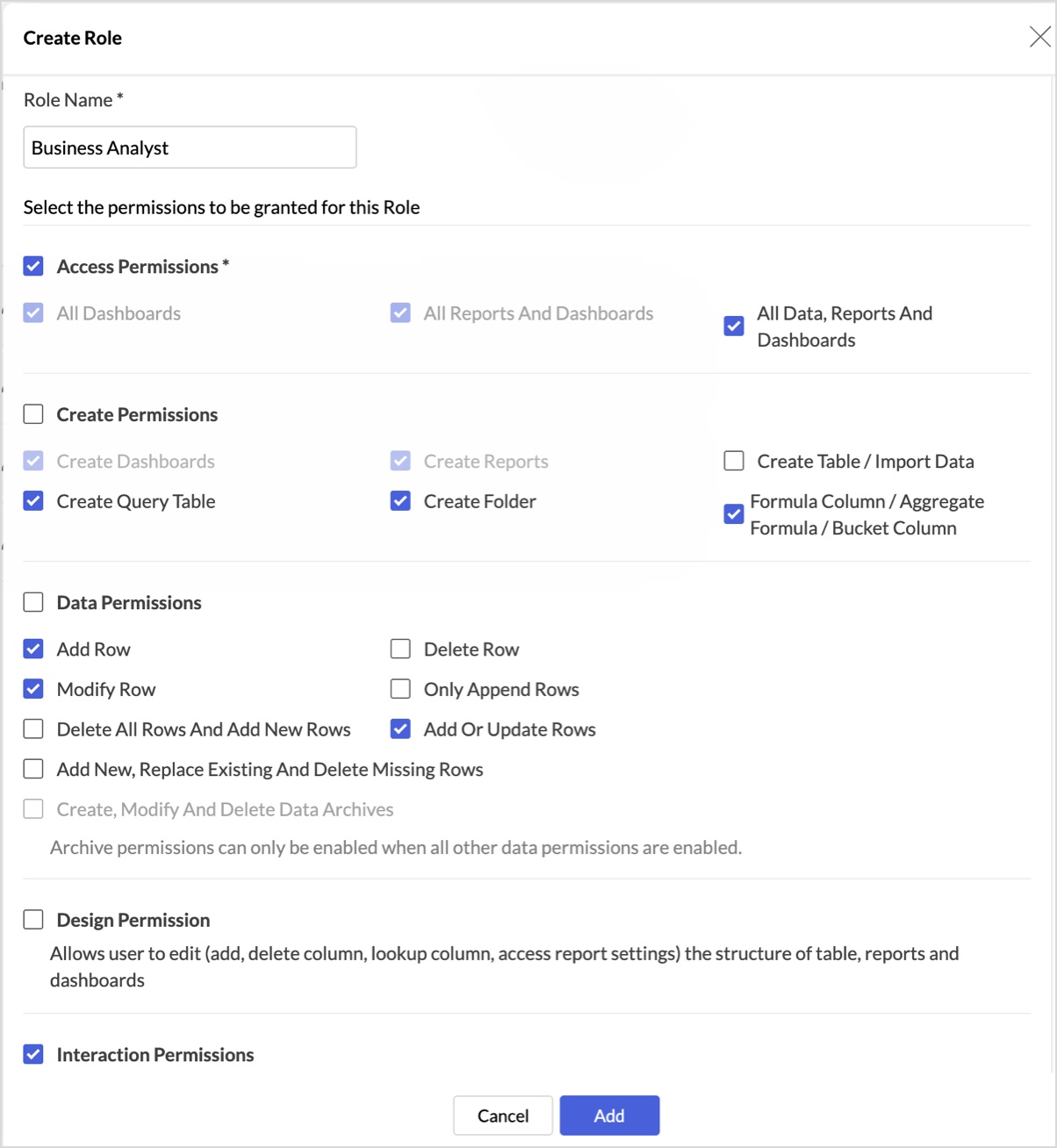
Task: Uncheck Add Or Update Rows
Action: tap(400, 729)
